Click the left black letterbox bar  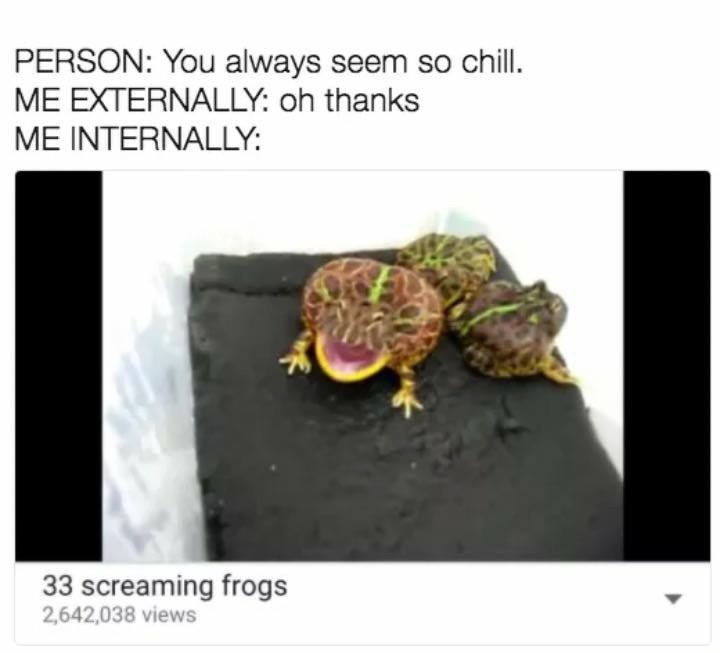[x=59, y=366]
